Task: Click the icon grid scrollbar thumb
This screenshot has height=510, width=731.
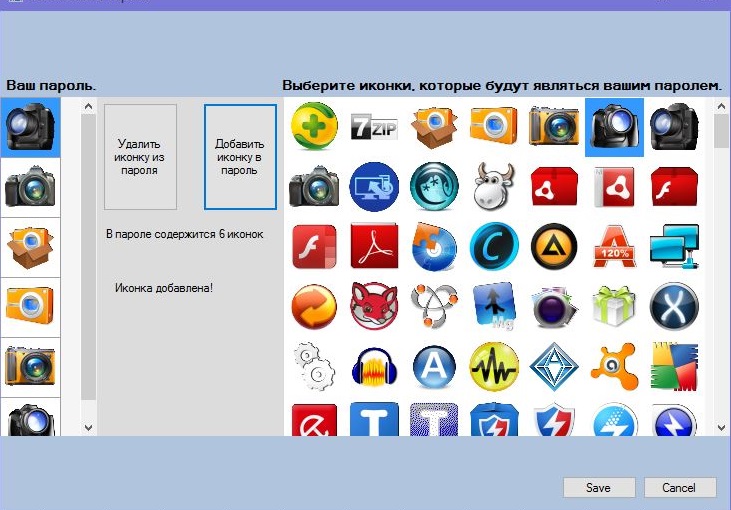Action: pyautogui.click(x=721, y=131)
